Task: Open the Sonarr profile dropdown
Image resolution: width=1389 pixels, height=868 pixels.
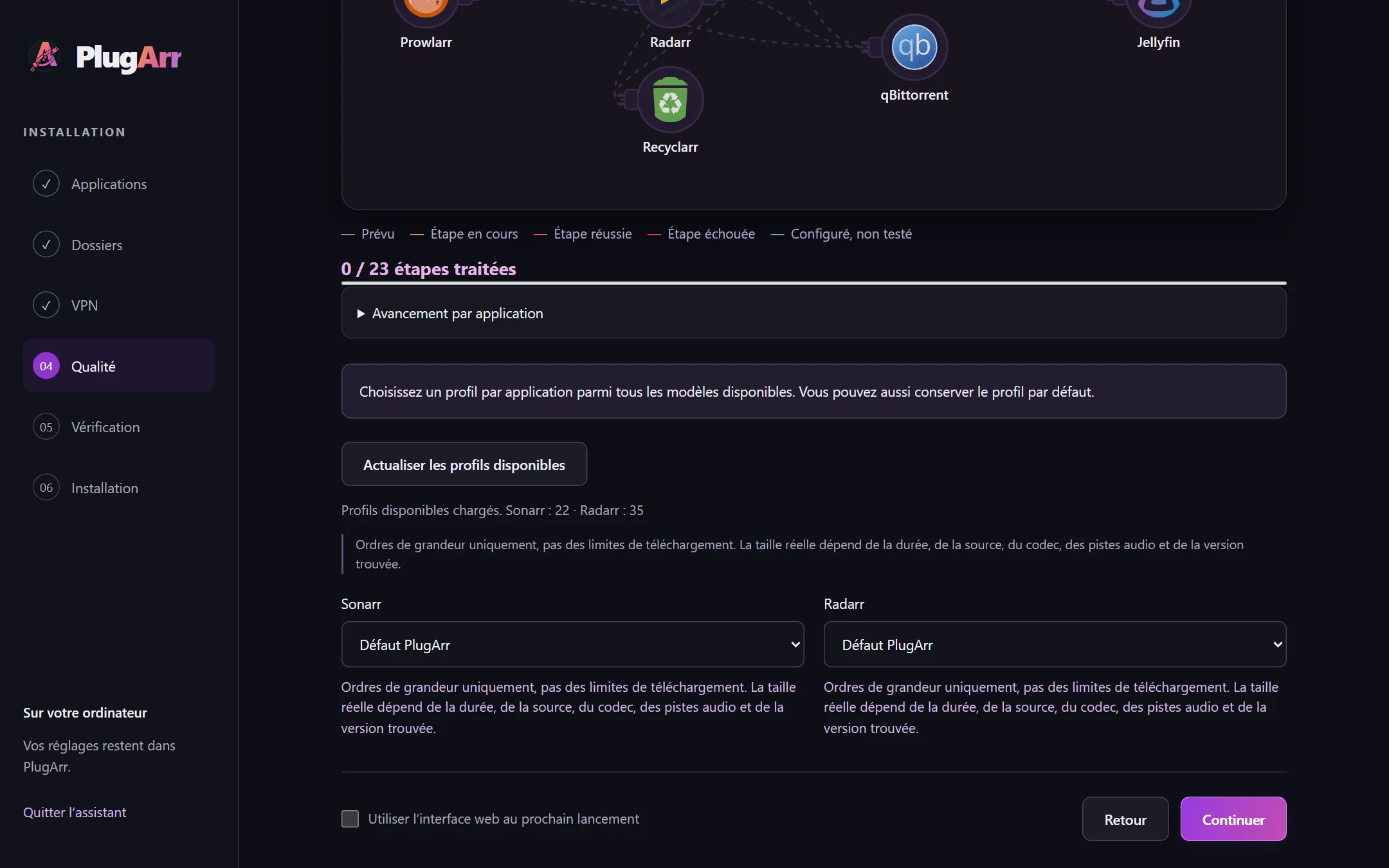Action: point(572,644)
